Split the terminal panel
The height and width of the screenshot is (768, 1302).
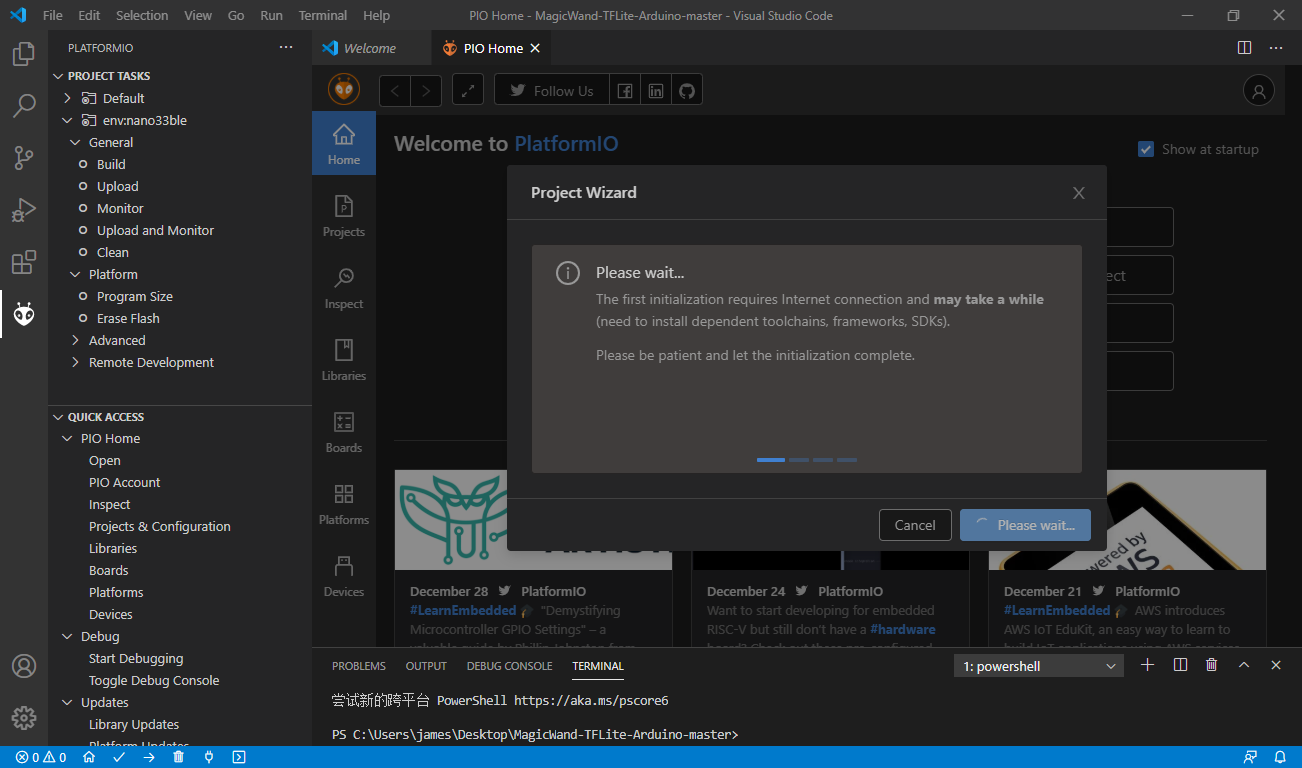point(1180,665)
